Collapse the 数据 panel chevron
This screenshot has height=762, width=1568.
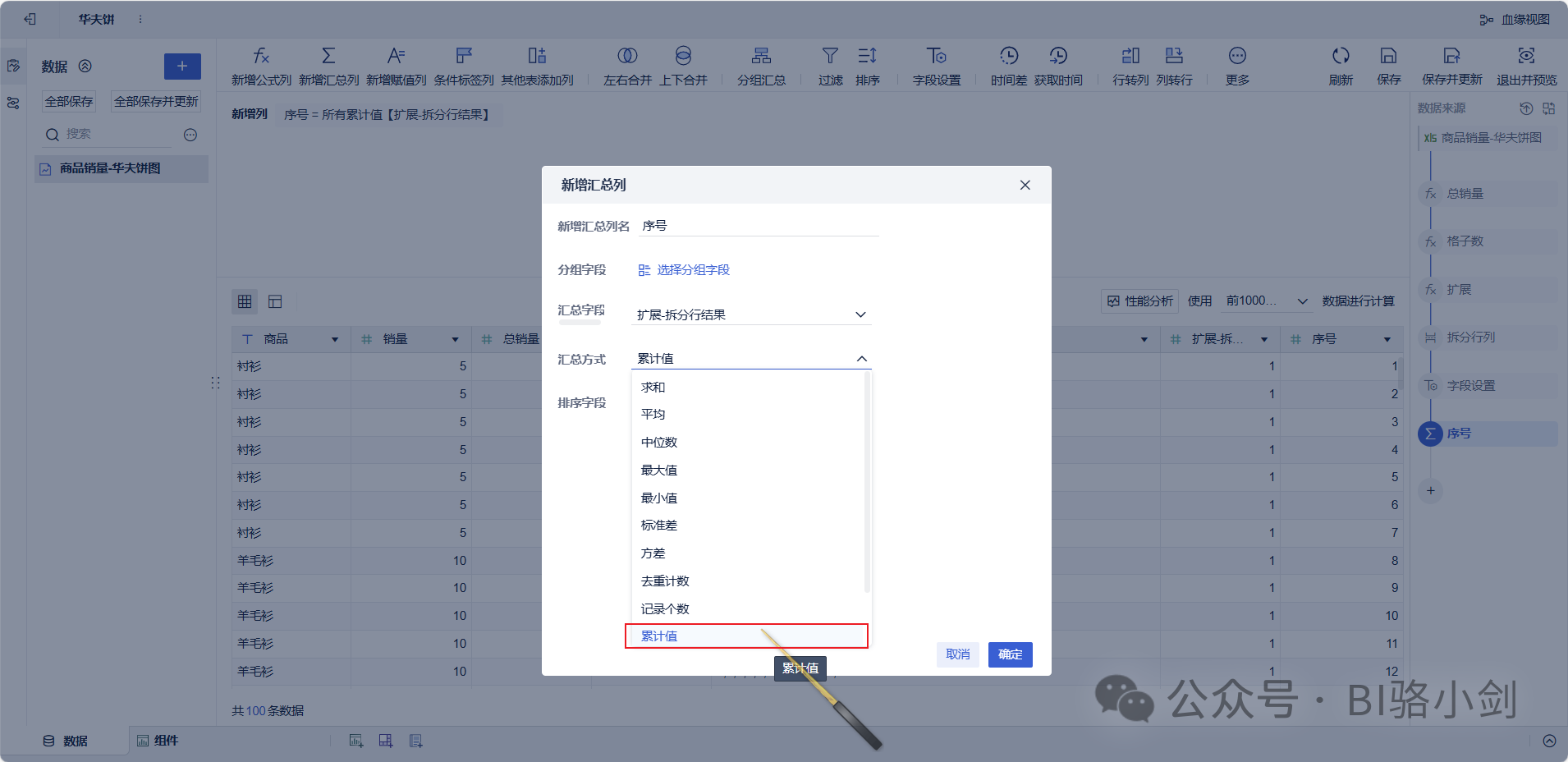coord(85,67)
